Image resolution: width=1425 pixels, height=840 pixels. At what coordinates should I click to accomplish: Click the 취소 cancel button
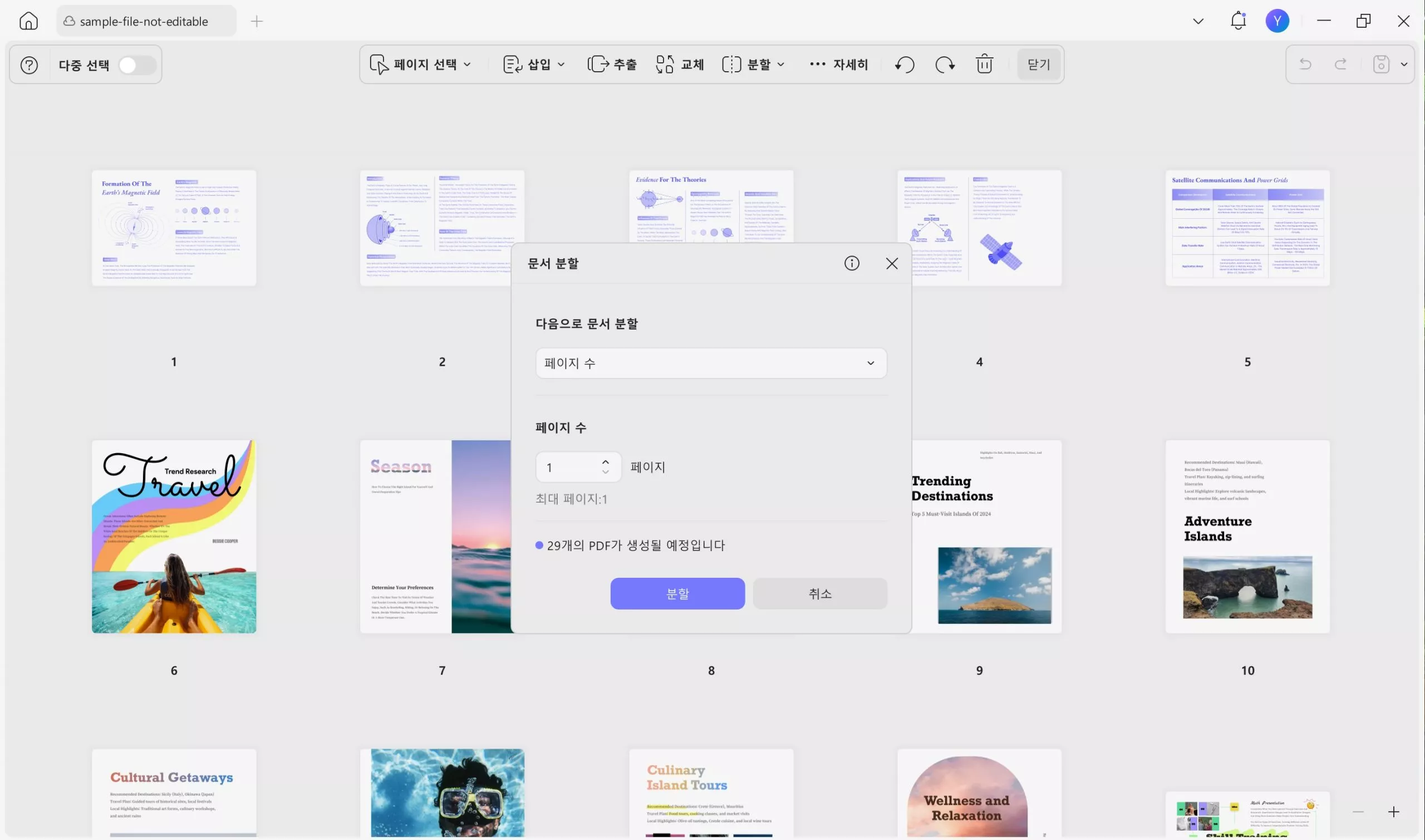point(819,593)
